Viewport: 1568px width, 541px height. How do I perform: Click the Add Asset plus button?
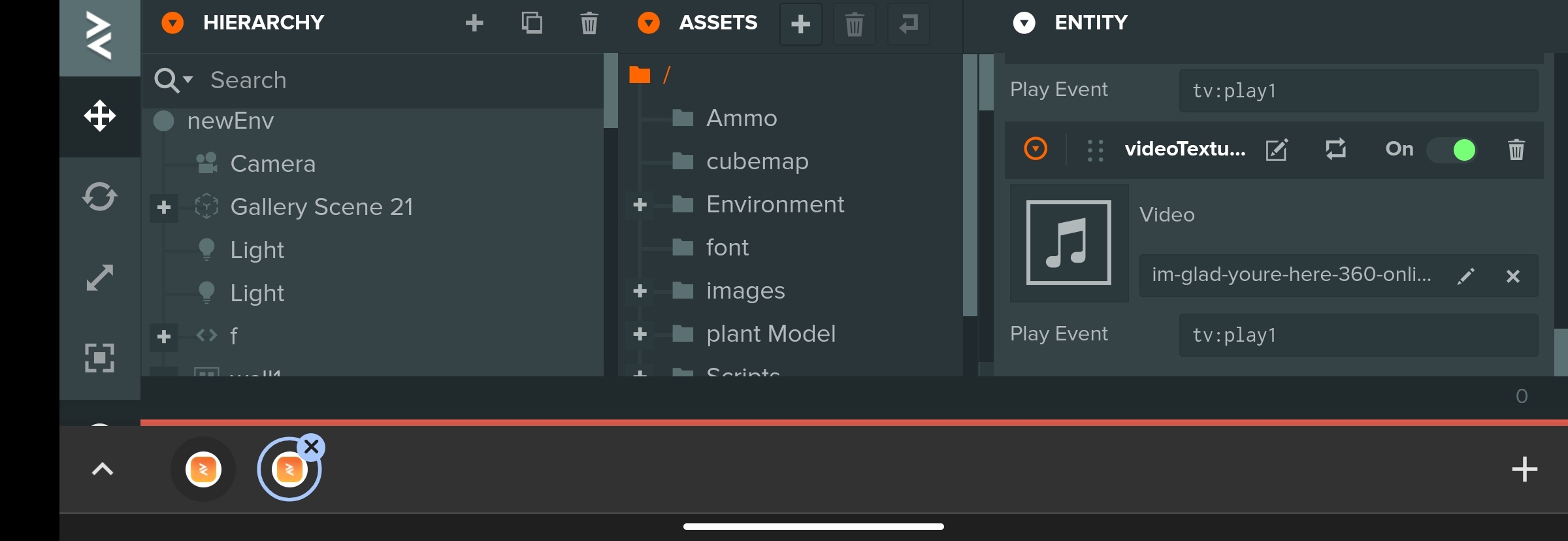pos(800,24)
